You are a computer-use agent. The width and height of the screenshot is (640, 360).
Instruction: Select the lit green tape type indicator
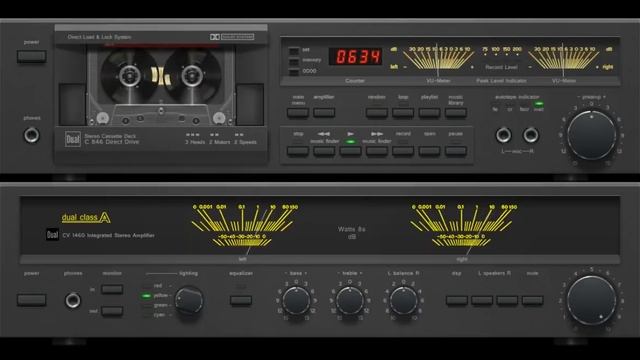(539, 104)
